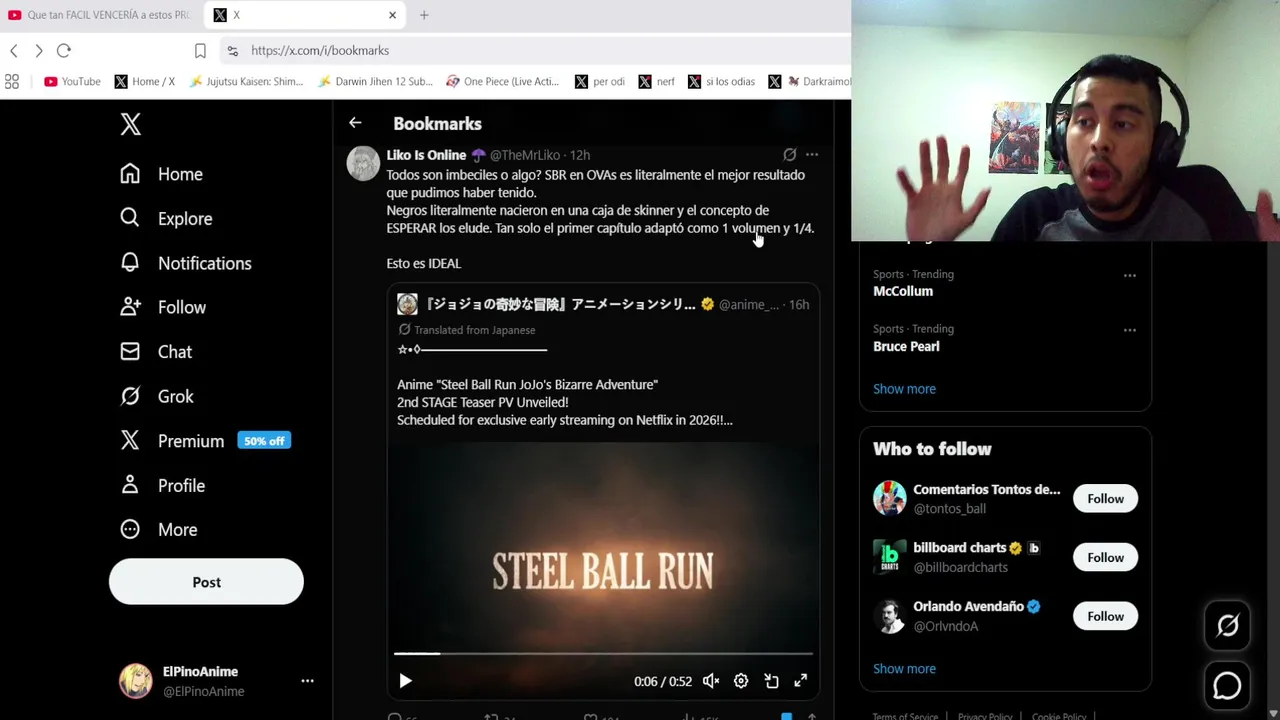
Task: Open options for McCollum trend
Action: (x=1129, y=275)
